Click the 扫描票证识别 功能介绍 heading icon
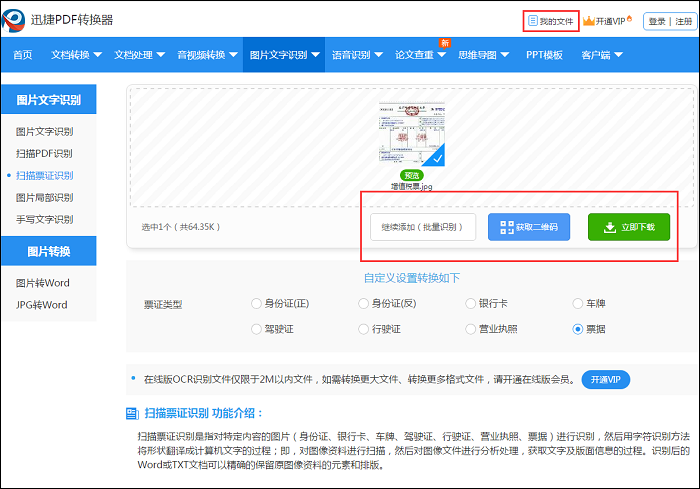Screen dimensions: 700x489 (132, 413)
